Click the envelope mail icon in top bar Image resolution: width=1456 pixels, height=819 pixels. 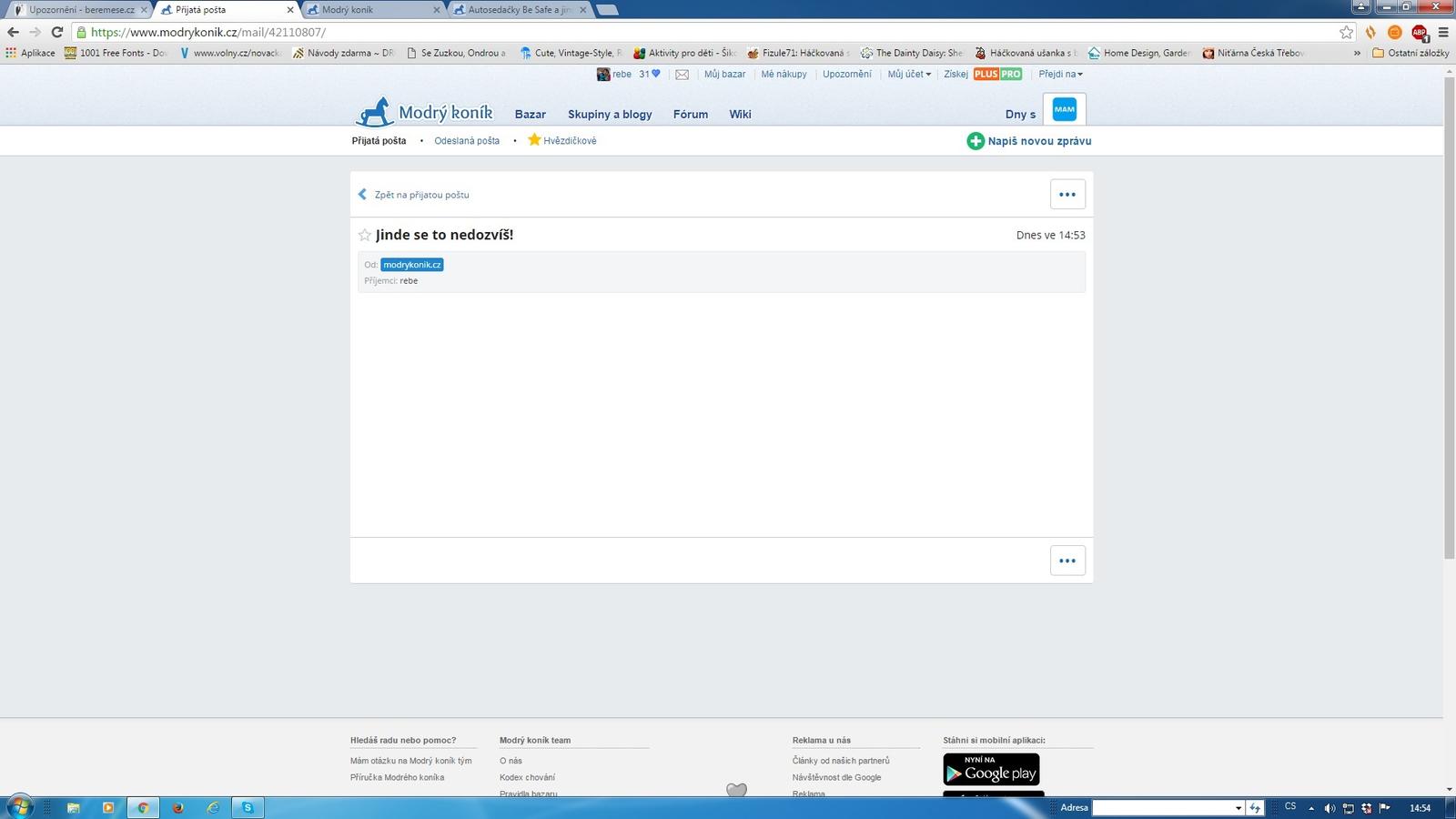coord(682,75)
